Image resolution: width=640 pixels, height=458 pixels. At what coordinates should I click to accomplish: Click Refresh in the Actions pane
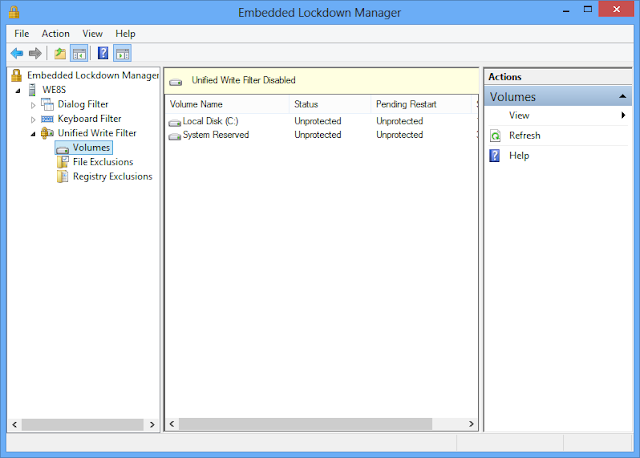524,136
